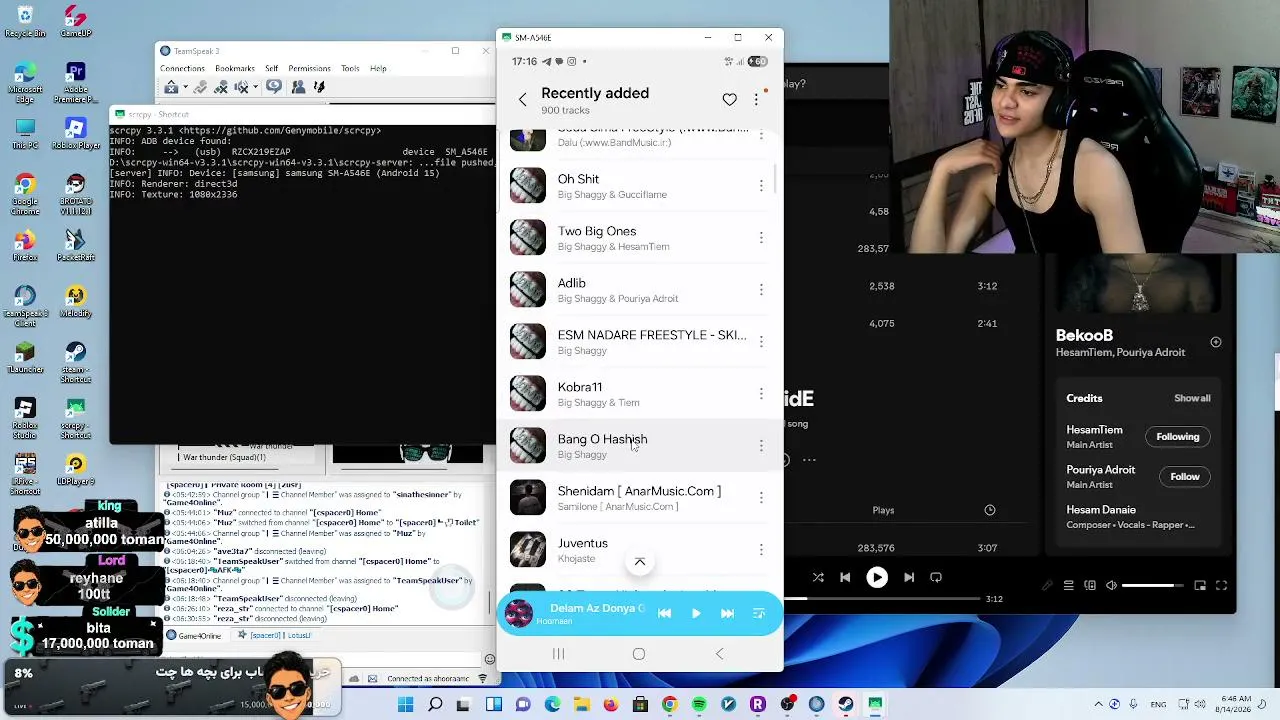Skip to previous track in phone mini player
This screenshot has width=1280, height=720.
pyautogui.click(x=664, y=613)
